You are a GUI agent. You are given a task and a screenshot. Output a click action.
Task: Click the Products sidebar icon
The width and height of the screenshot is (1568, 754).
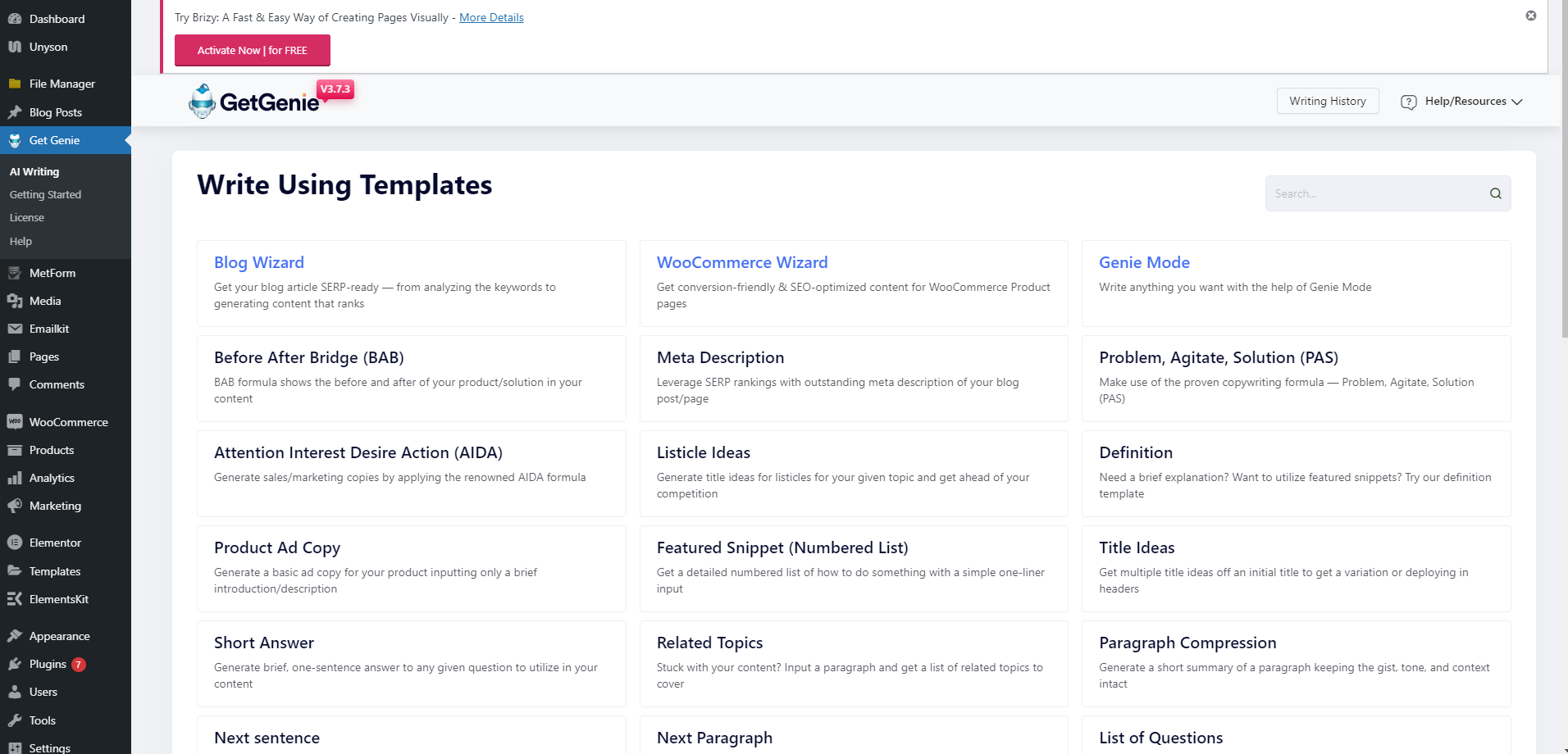click(x=15, y=450)
